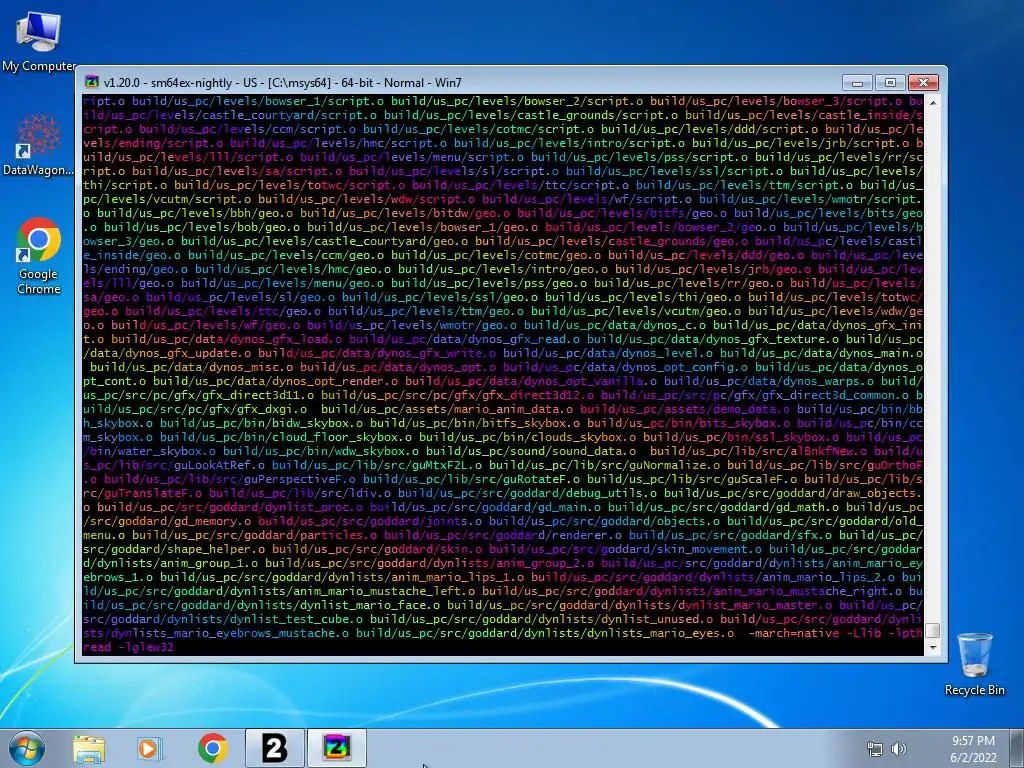The image size is (1024, 768).
Task: Click the terminal scrollbar thumb
Action: point(933,630)
